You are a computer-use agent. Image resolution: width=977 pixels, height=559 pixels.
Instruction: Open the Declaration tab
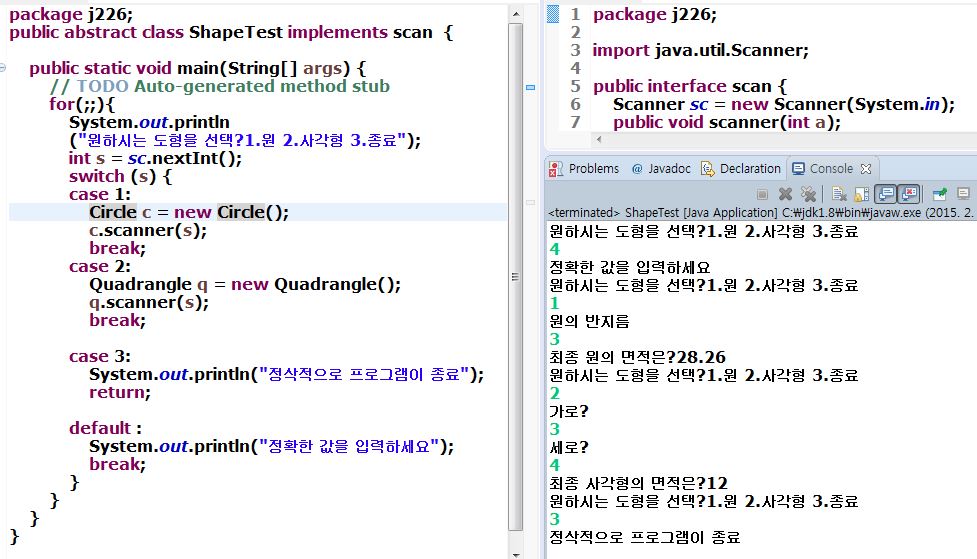(741, 168)
